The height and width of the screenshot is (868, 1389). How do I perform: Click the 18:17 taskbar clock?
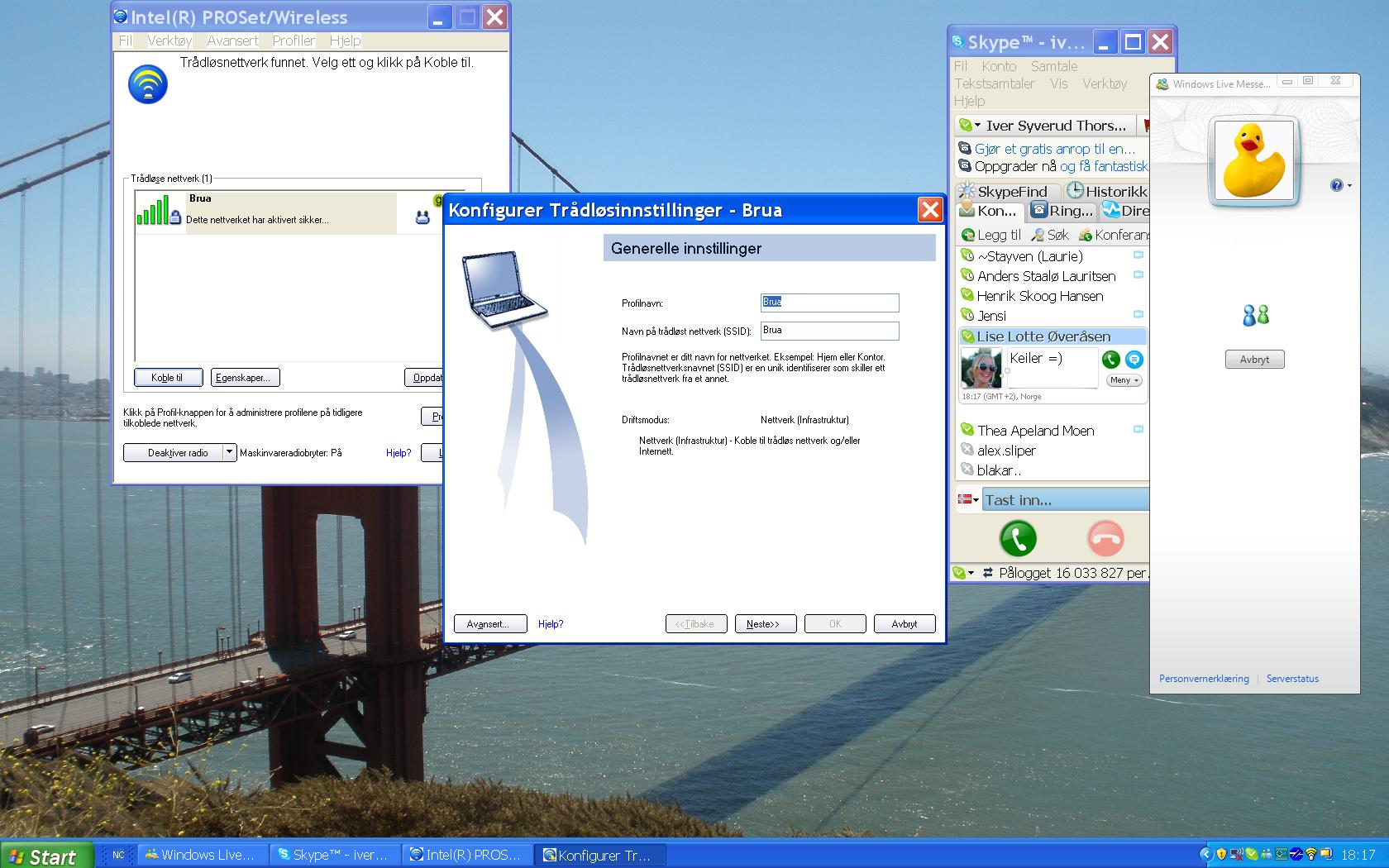point(1358,855)
